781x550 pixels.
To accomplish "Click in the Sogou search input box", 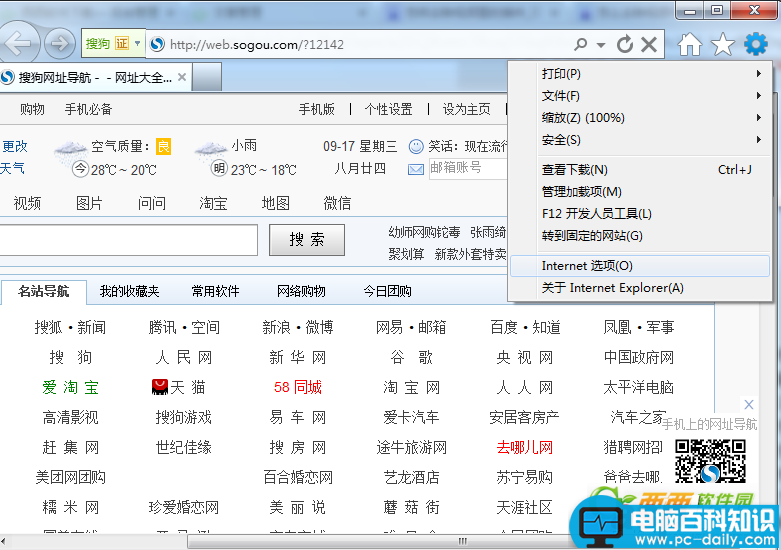I will [128, 240].
